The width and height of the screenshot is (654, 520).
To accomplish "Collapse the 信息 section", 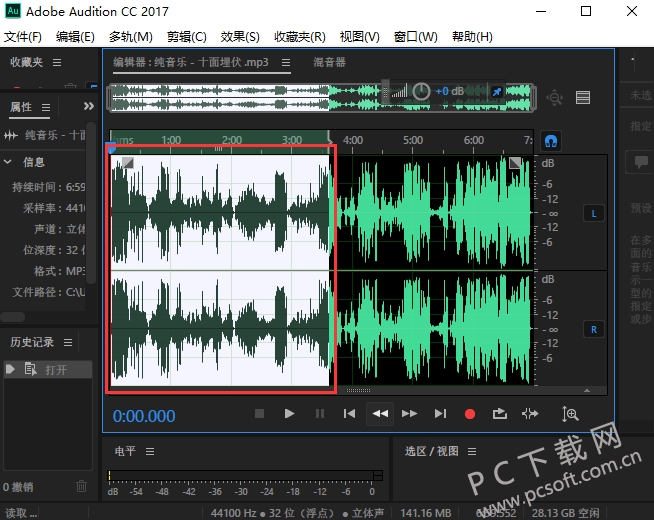I will [9, 162].
